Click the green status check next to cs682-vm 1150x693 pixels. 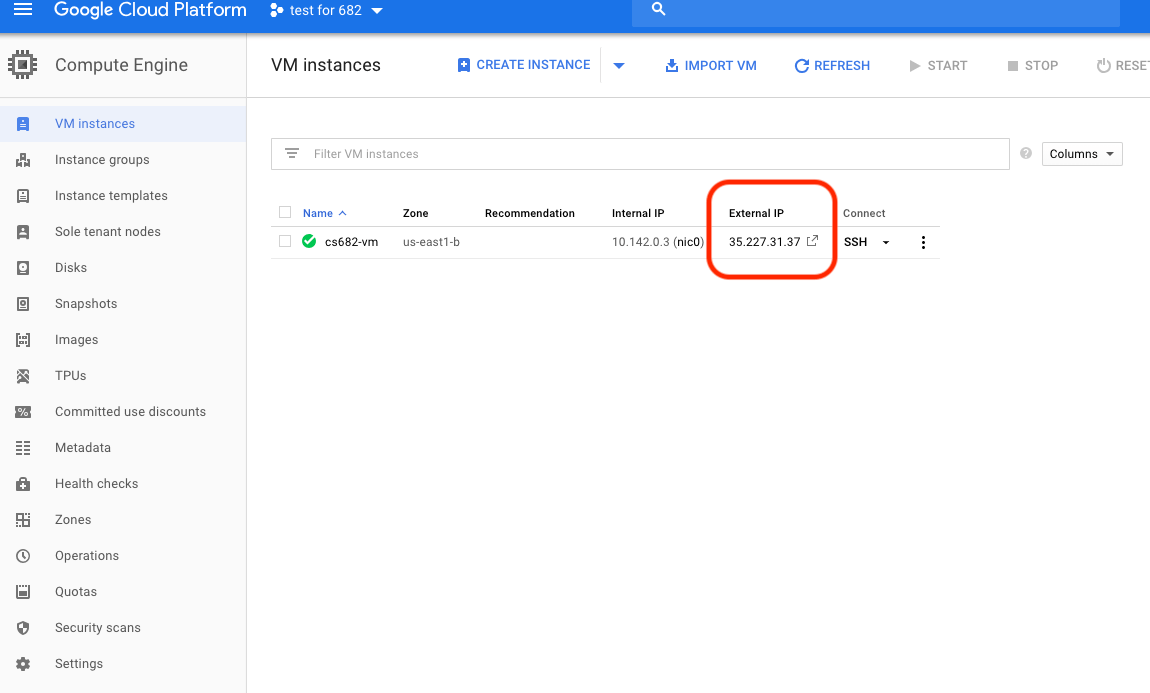pos(309,241)
